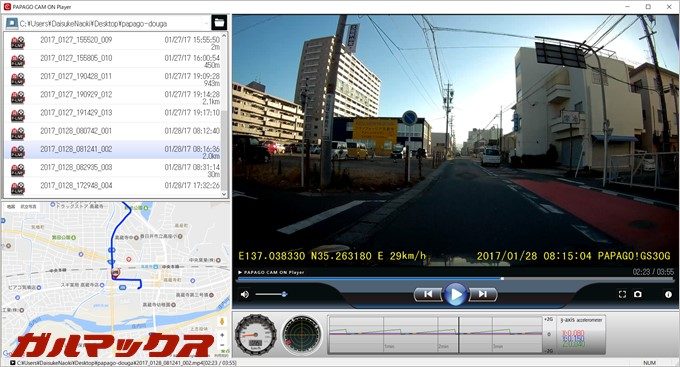Click the car position marker on map

[115, 273]
